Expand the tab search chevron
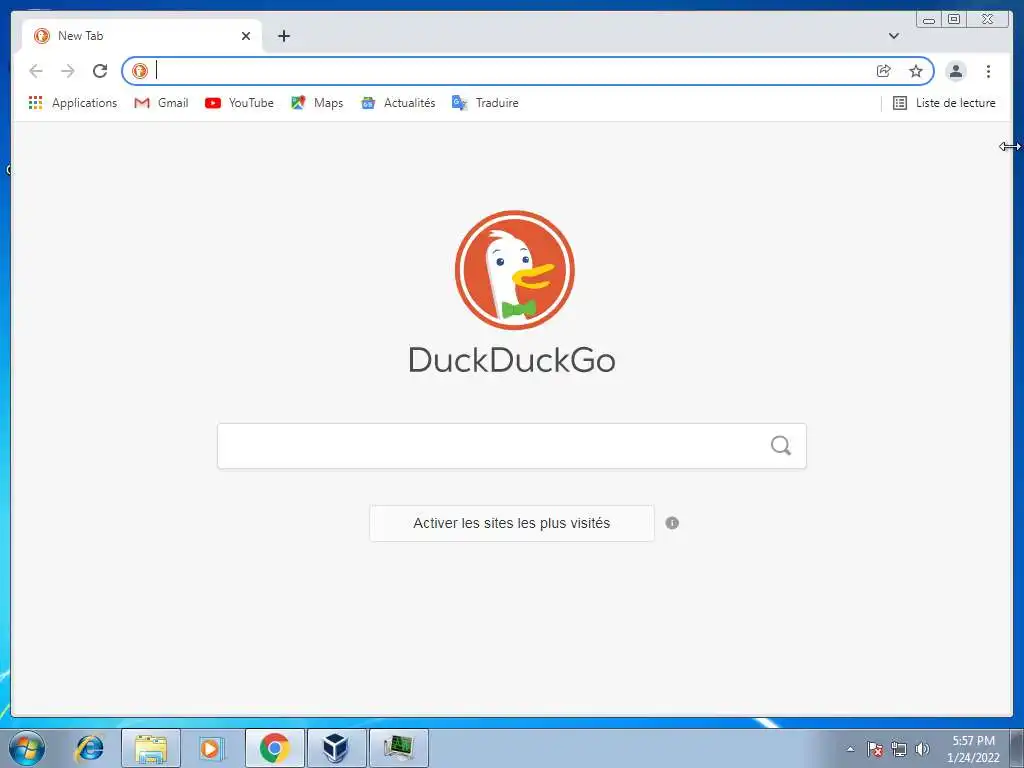This screenshot has width=1024, height=768. point(893,35)
